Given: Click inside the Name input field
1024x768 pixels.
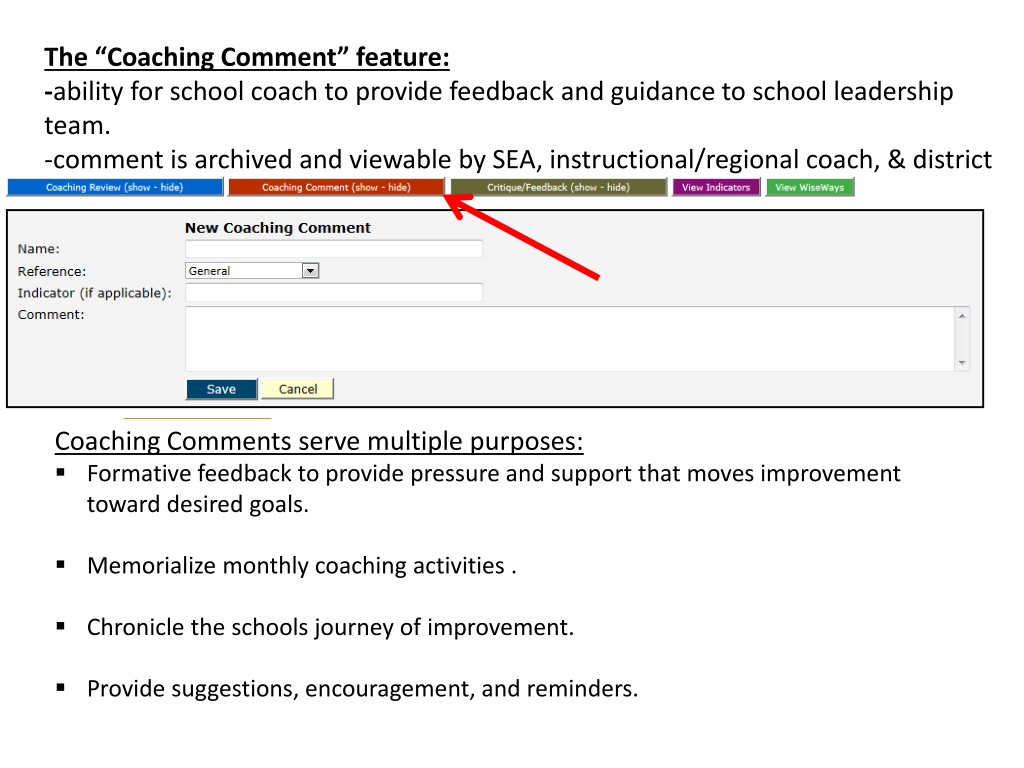Looking at the screenshot, I should point(334,249).
